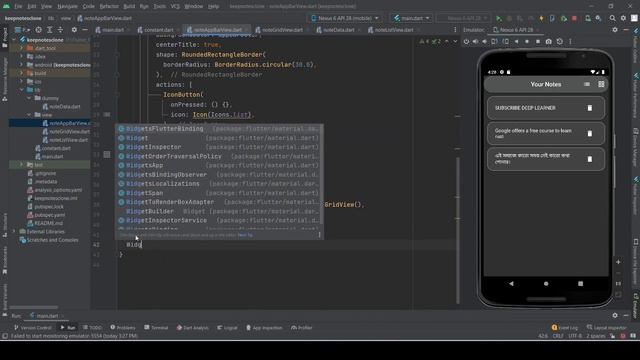Image resolution: width=640 pixels, height=360 pixels.
Task: Rotate emulator right icon
Action: tap(505, 42)
